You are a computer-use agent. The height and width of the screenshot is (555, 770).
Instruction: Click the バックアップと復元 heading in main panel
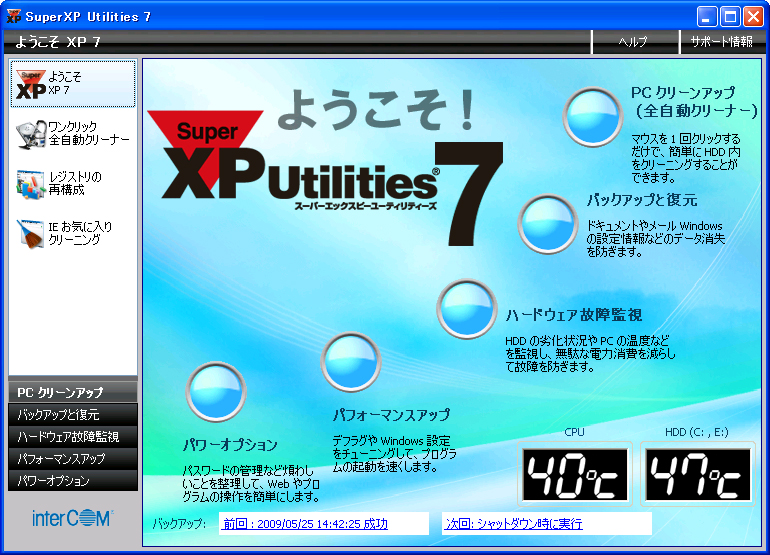click(x=642, y=200)
